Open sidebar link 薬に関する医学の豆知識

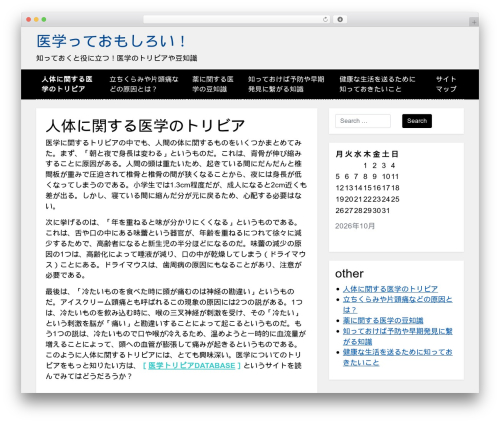coord(383,320)
